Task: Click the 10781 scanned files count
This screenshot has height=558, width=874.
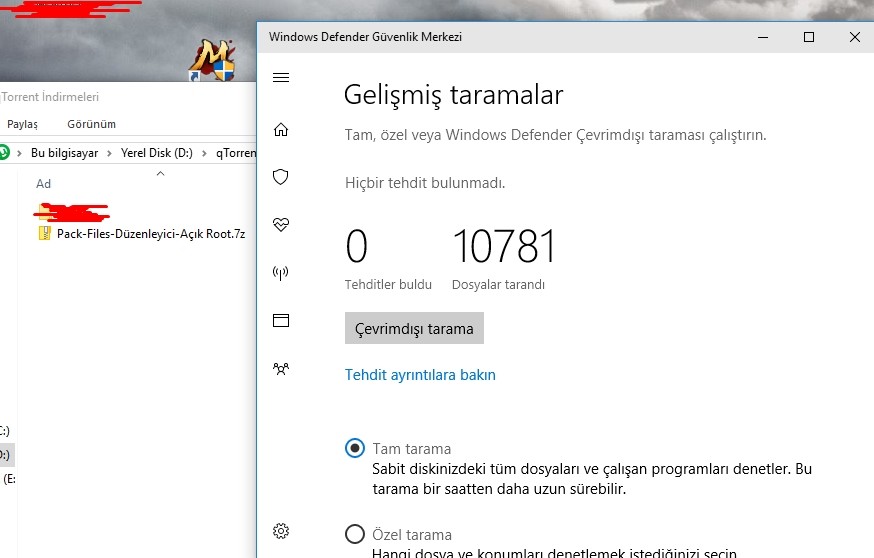Action: tap(504, 246)
